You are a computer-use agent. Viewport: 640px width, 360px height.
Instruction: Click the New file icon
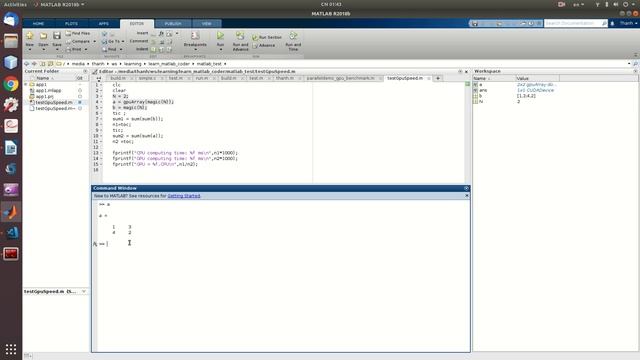tap(29, 36)
